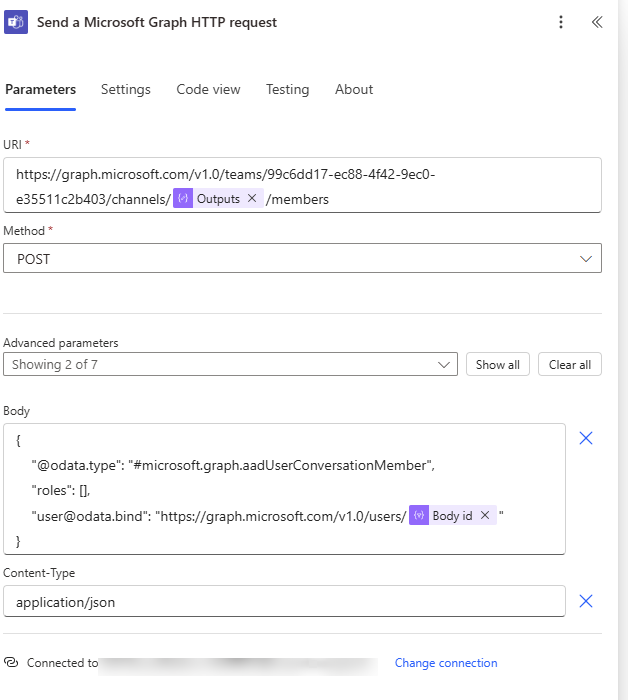Delete the Body parameter with blue X
Screen dimensions: 628x700
click(x=586, y=438)
